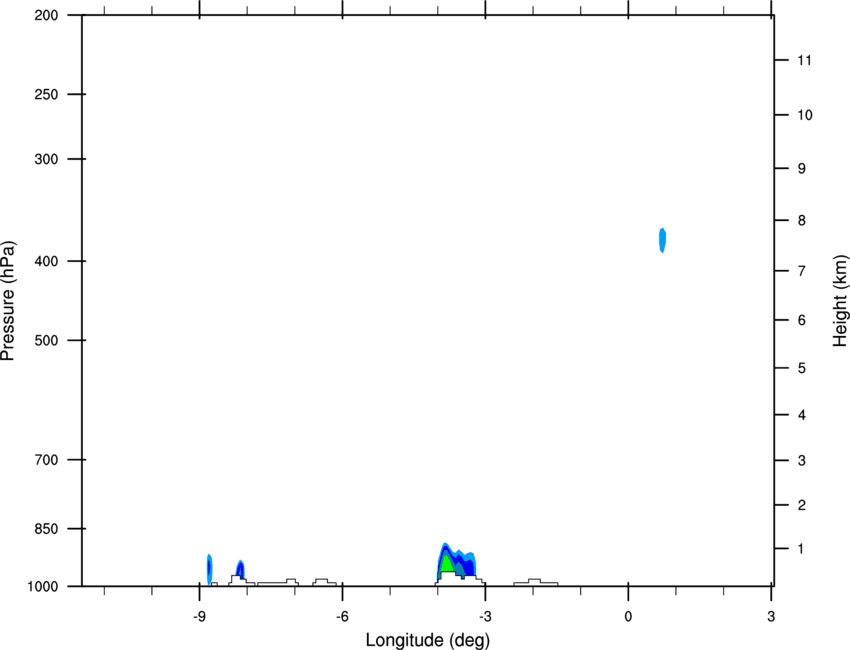Click the 500 pressure tick label
Screen dimensions: 850x650
(46, 340)
